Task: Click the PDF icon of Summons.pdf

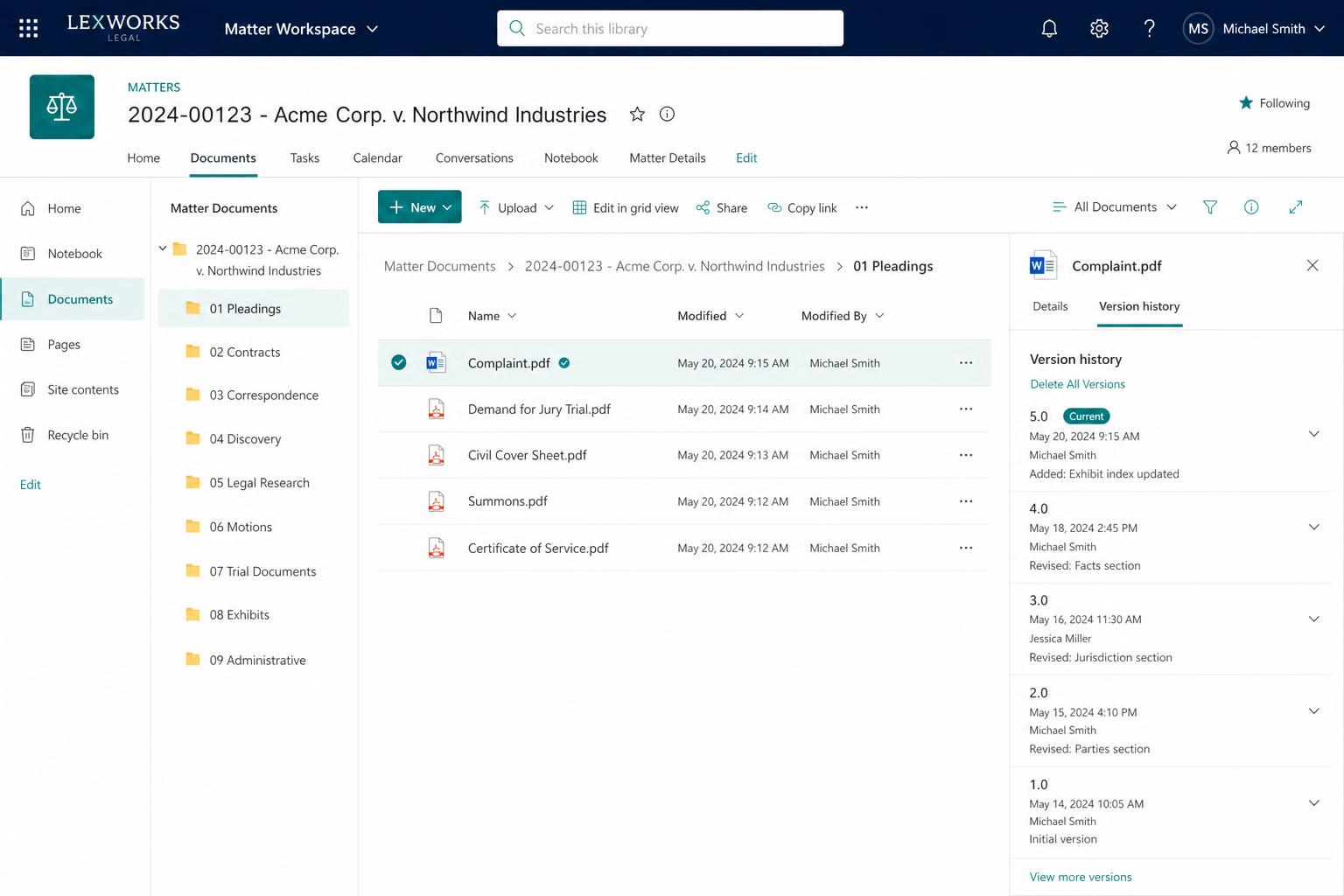Action: click(x=436, y=501)
